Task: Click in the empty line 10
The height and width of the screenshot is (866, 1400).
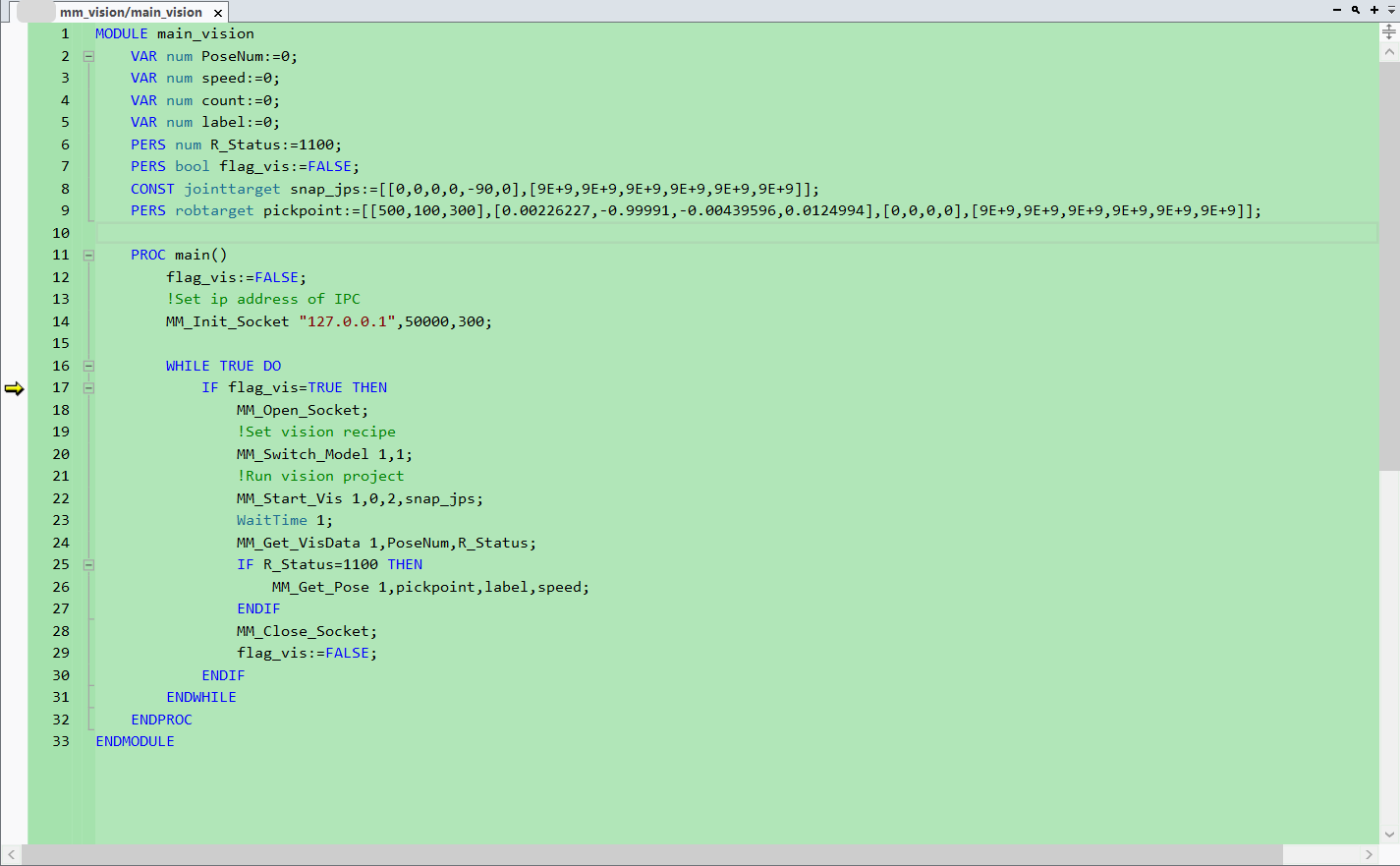Action: pos(737,233)
